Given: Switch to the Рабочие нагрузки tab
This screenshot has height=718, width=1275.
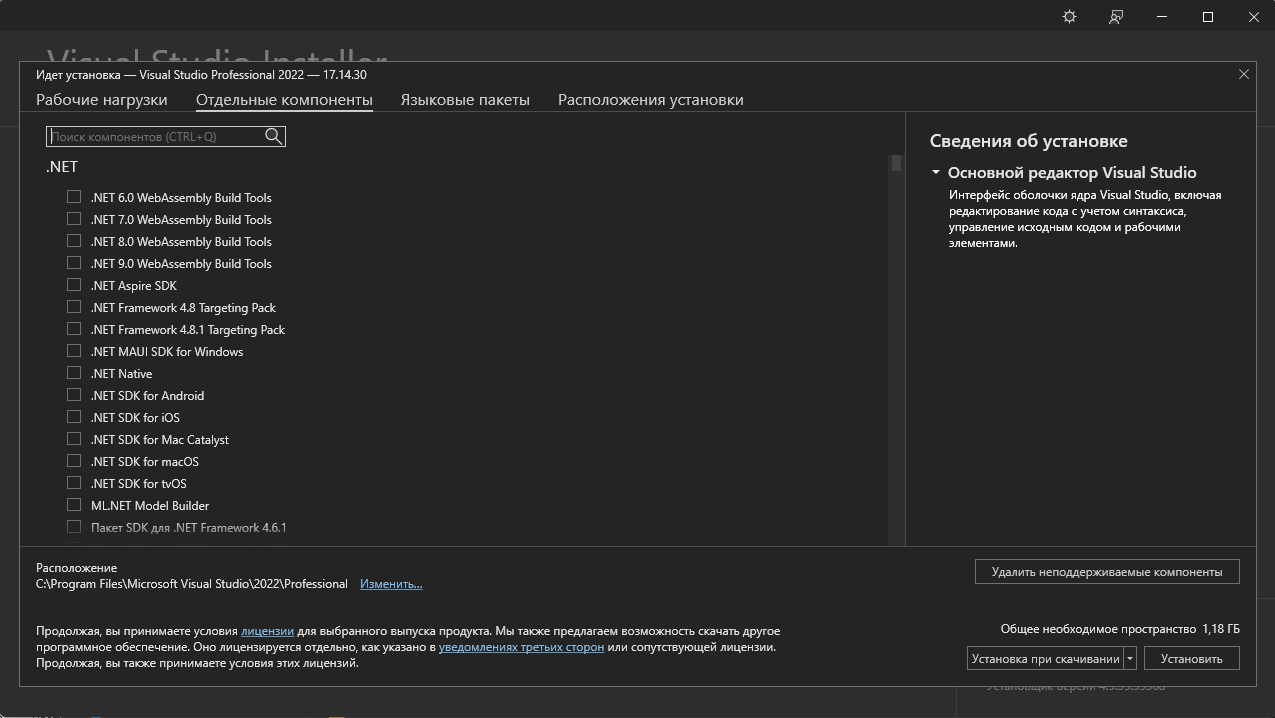Looking at the screenshot, I should pyautogui.click(x=102, y=100).
